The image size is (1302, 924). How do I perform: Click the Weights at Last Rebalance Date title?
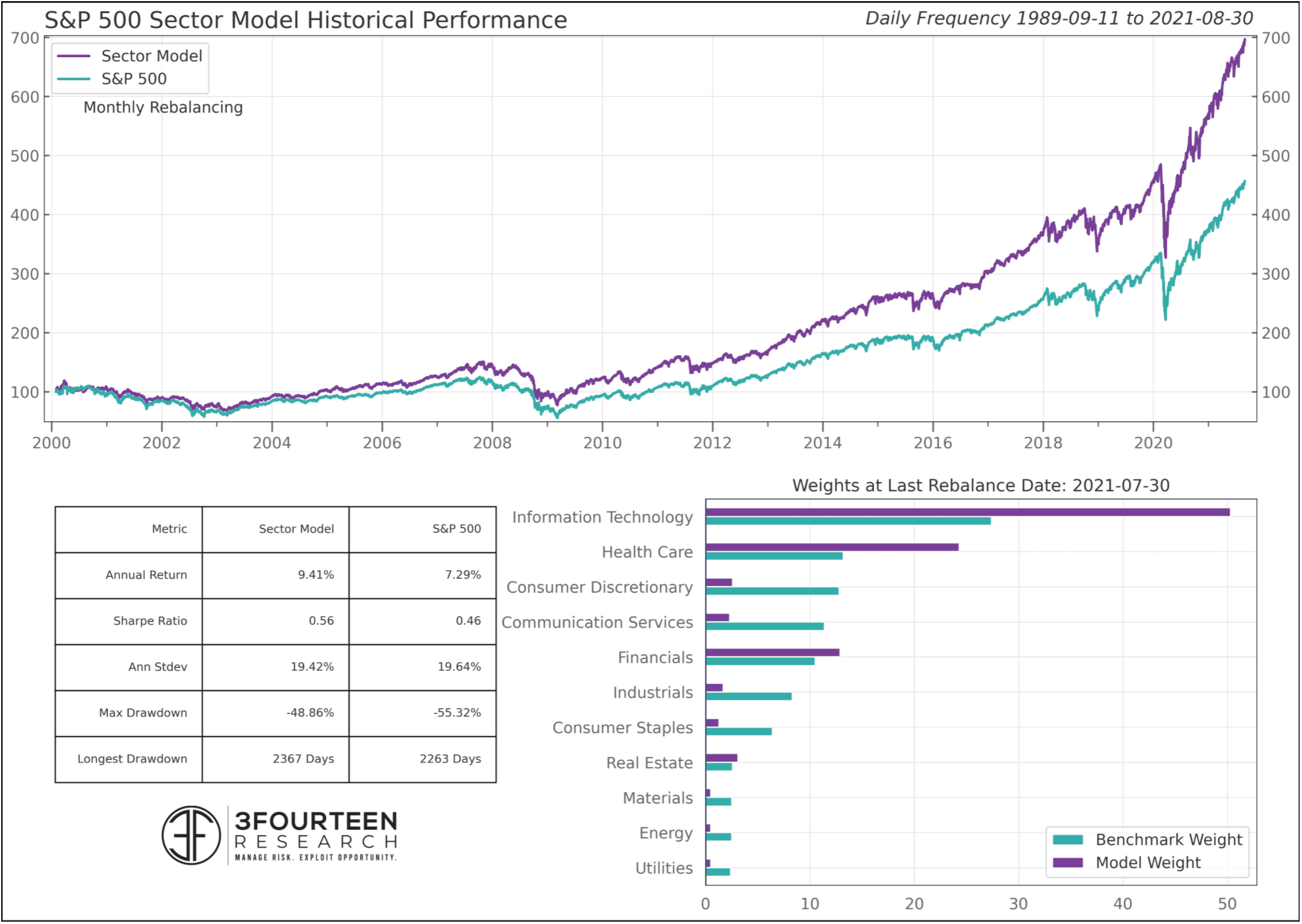pyautogui.click(x=980, y=486)
